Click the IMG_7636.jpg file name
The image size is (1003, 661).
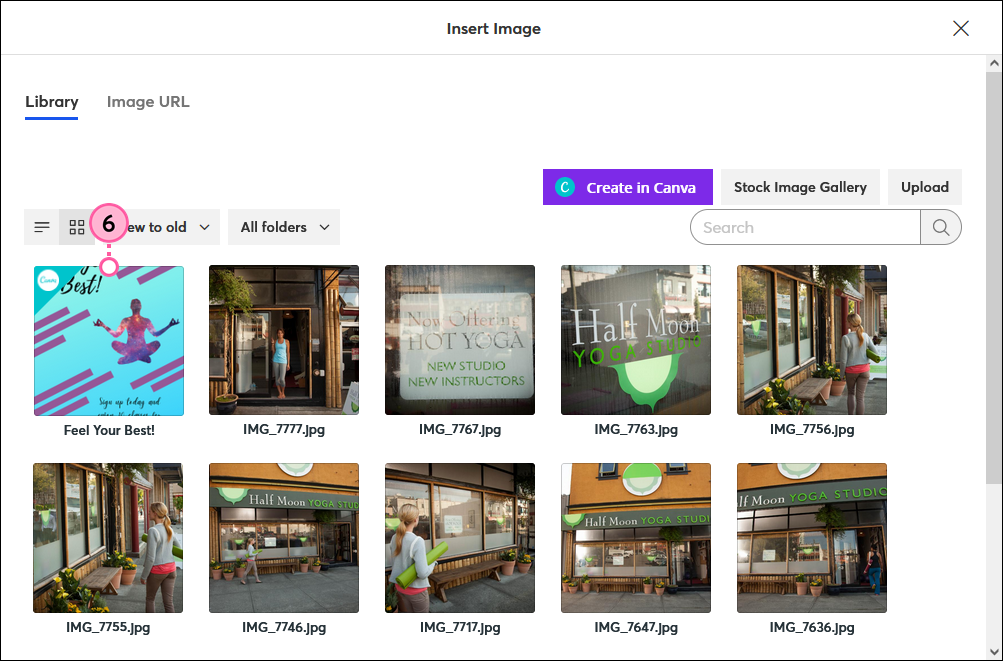coord(812,627)
